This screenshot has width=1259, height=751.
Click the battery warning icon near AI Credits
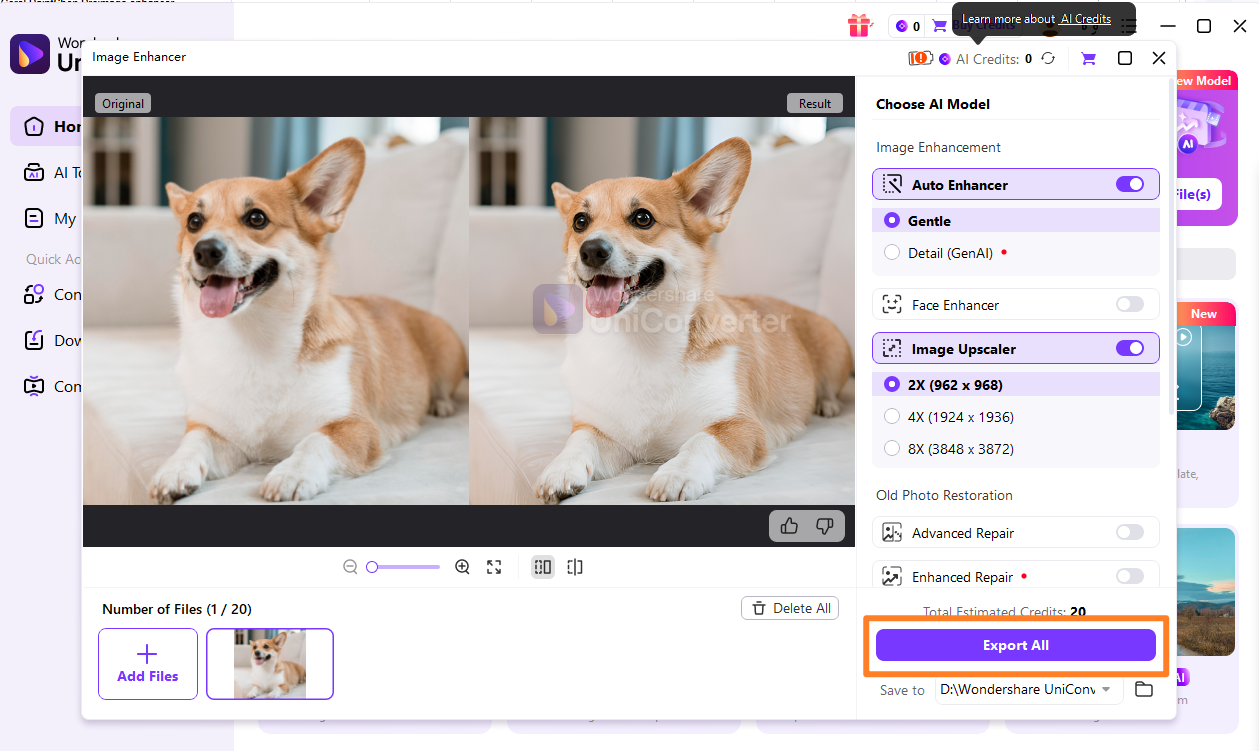coord(920,59)
